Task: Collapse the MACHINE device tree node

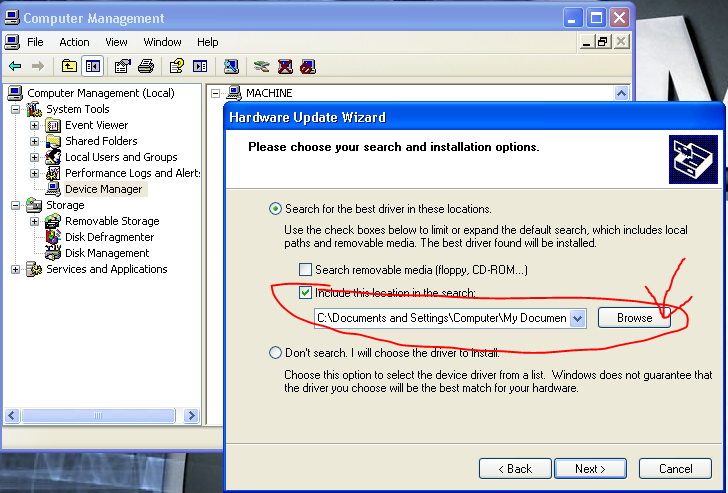Action: (x=215, y=93)
